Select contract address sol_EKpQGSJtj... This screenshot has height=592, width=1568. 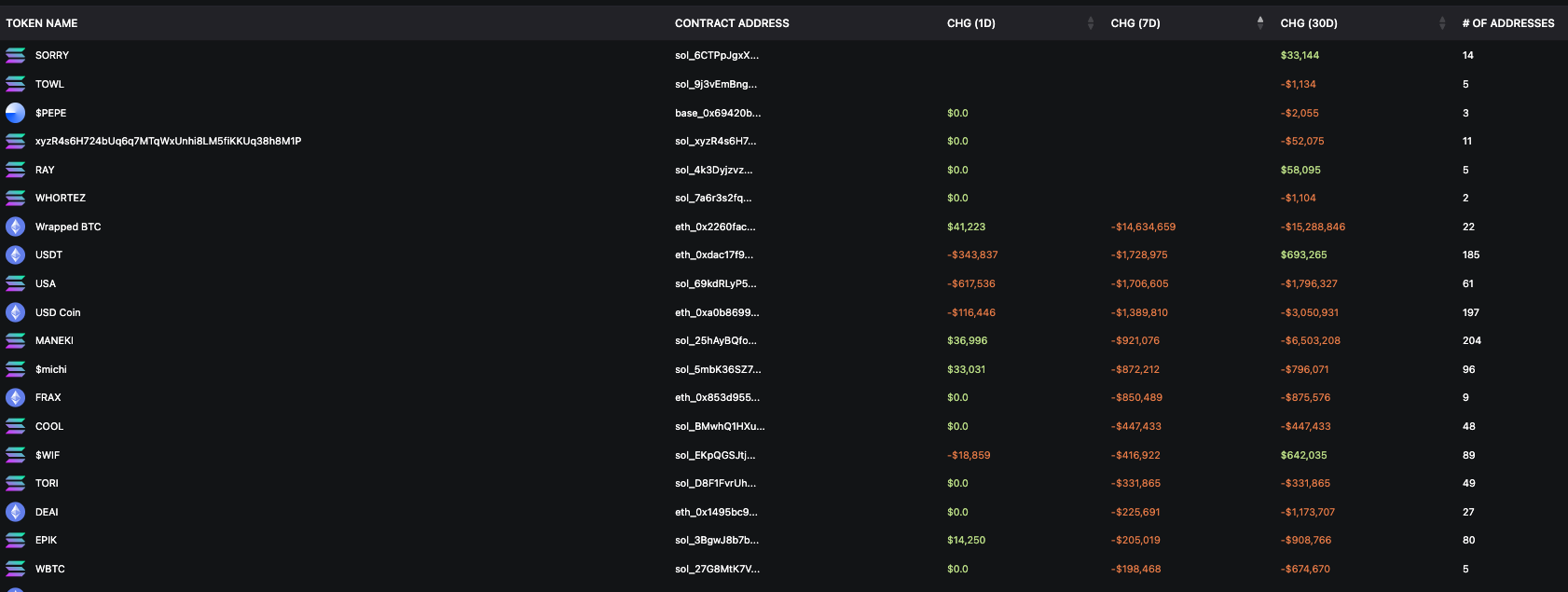[x=715, y=455]
